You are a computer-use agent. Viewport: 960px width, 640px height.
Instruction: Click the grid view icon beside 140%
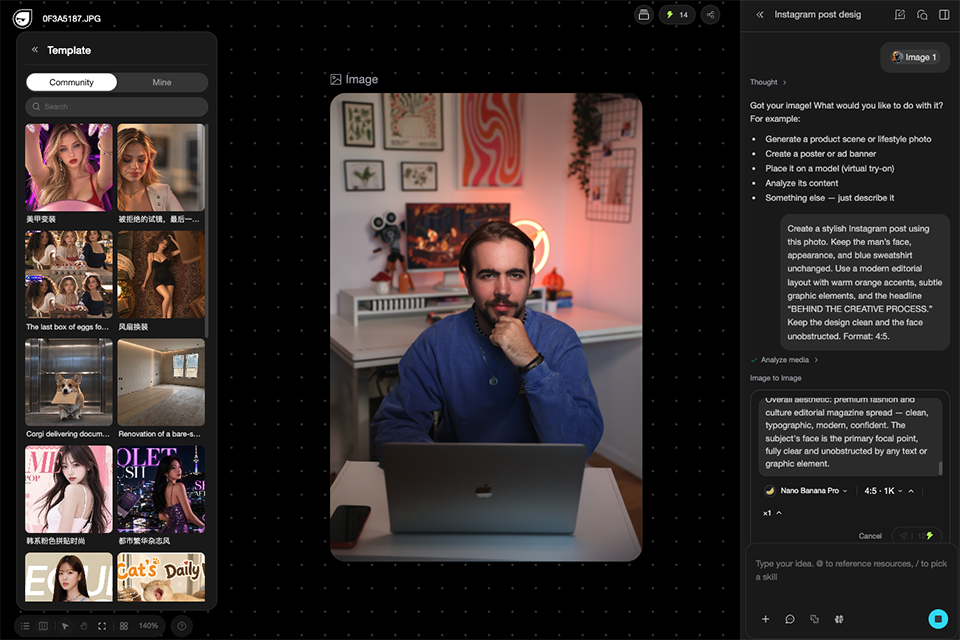pos(124,626)
